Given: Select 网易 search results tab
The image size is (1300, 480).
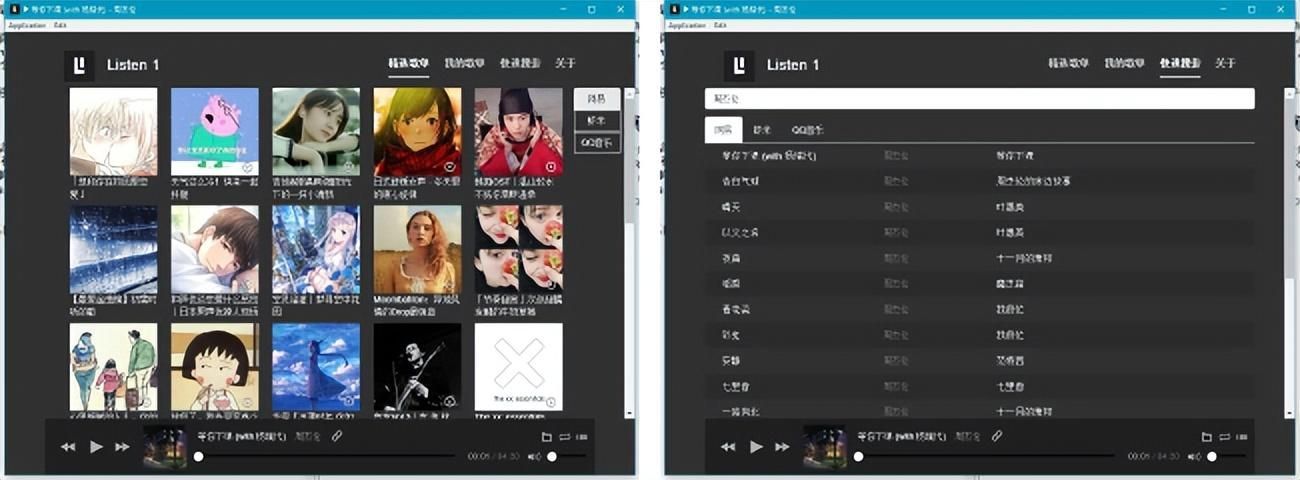Looking at the screenshot, I should (723, 130).
